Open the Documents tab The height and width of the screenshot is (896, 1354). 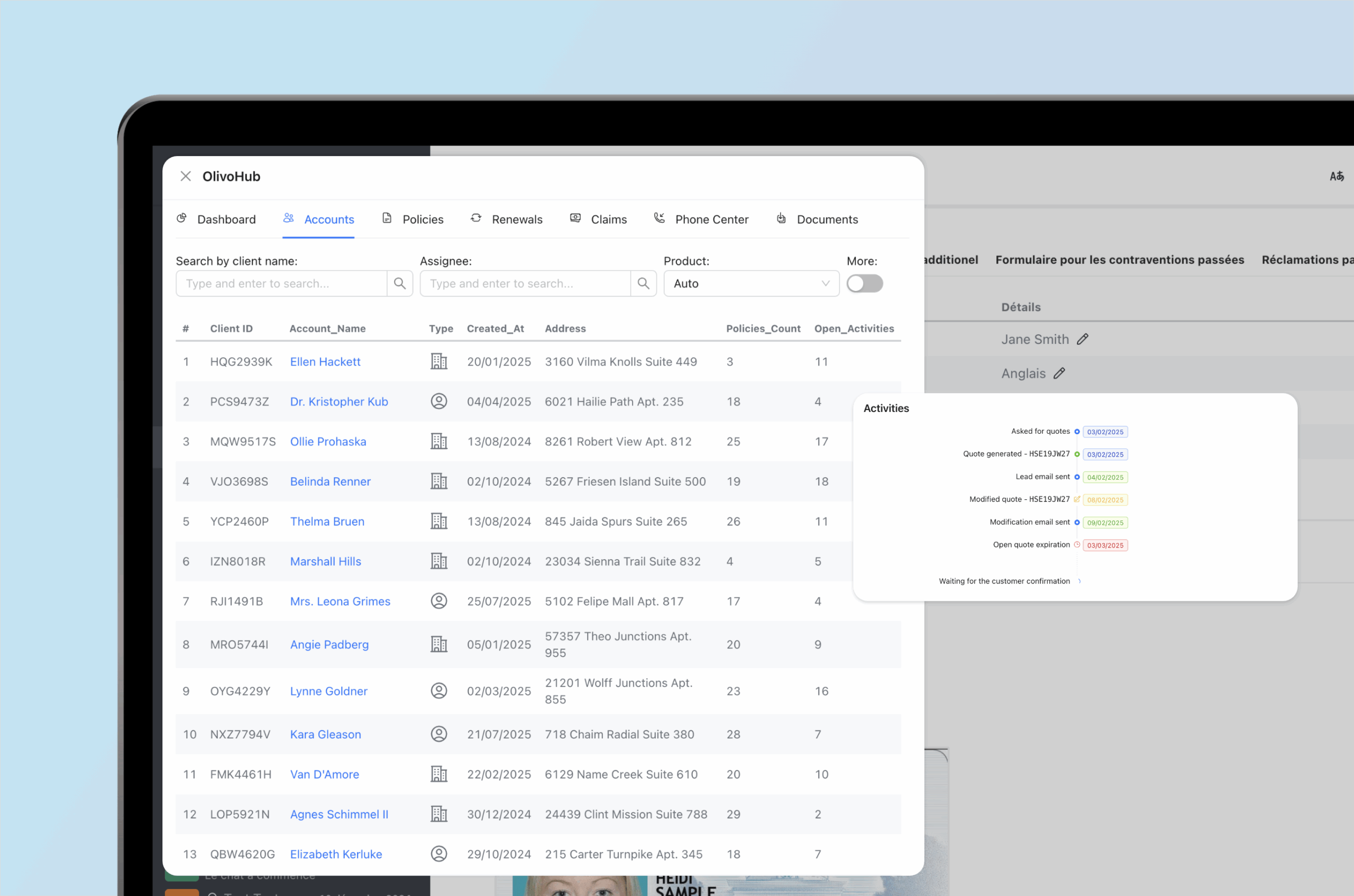click(x=827, y=219)
